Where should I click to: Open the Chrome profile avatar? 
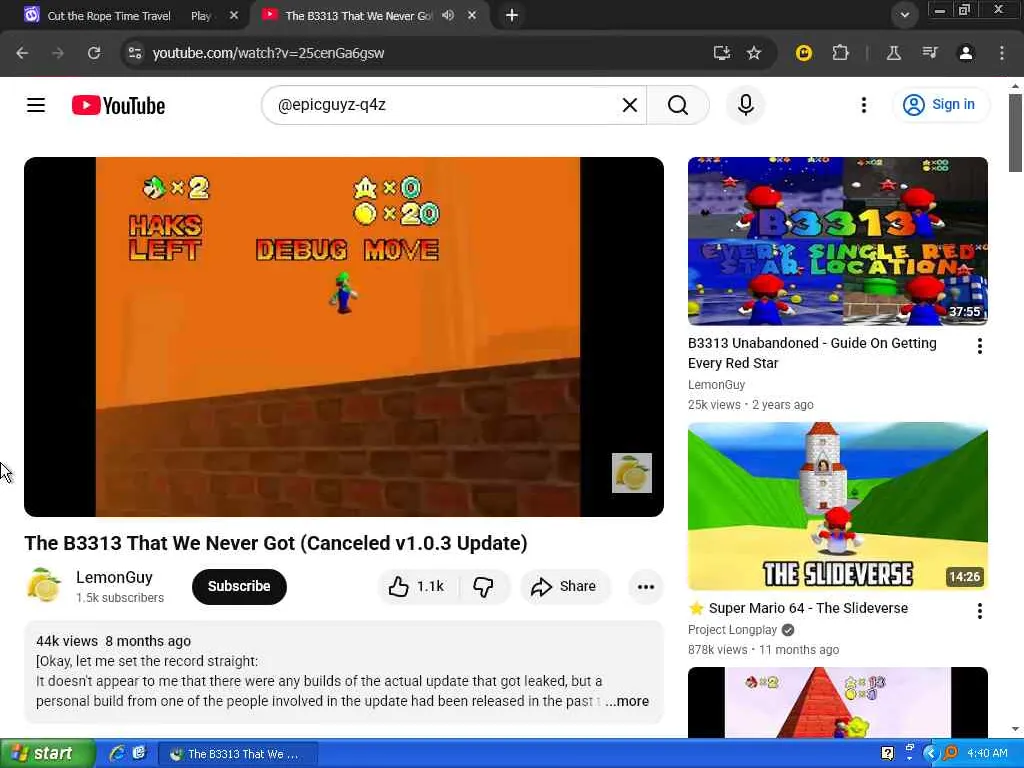click(966, 53)
